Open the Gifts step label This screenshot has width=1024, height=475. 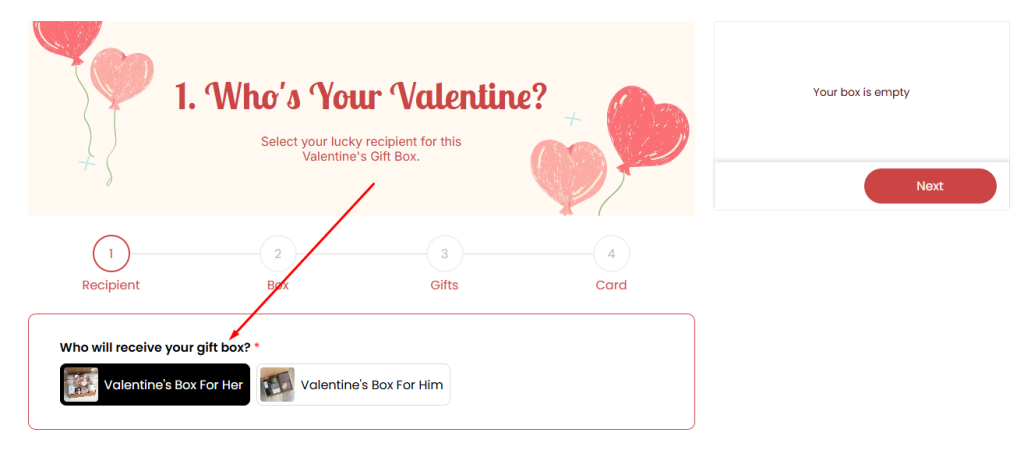(445, 285)
